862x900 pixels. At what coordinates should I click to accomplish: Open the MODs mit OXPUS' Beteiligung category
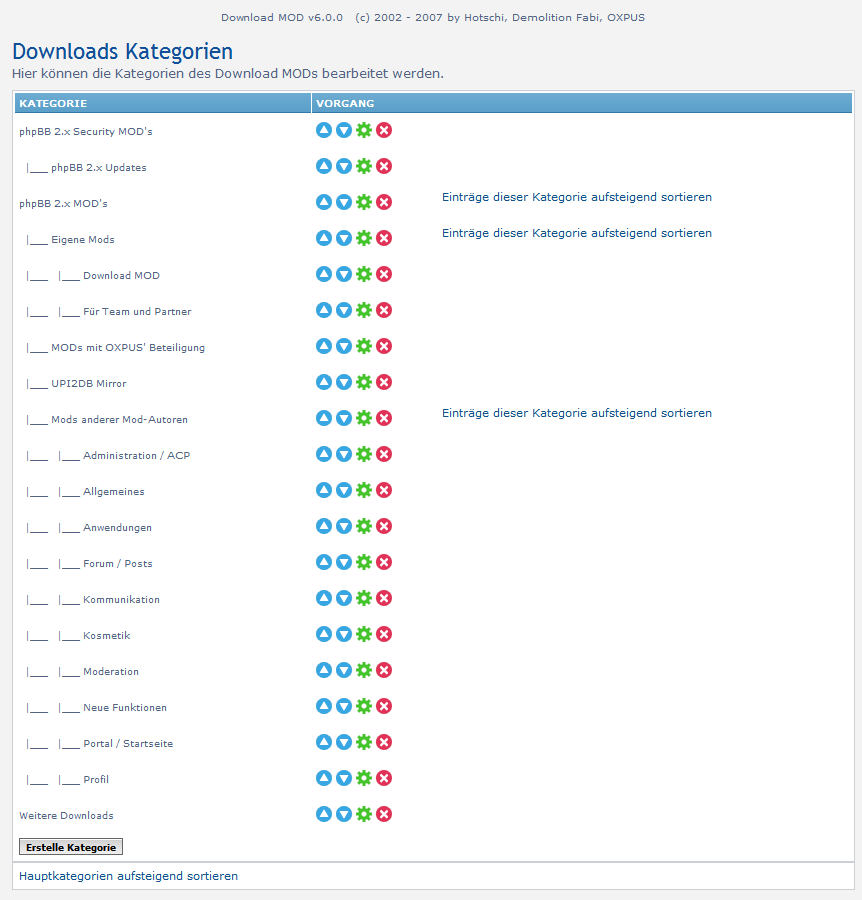point(127,348)
